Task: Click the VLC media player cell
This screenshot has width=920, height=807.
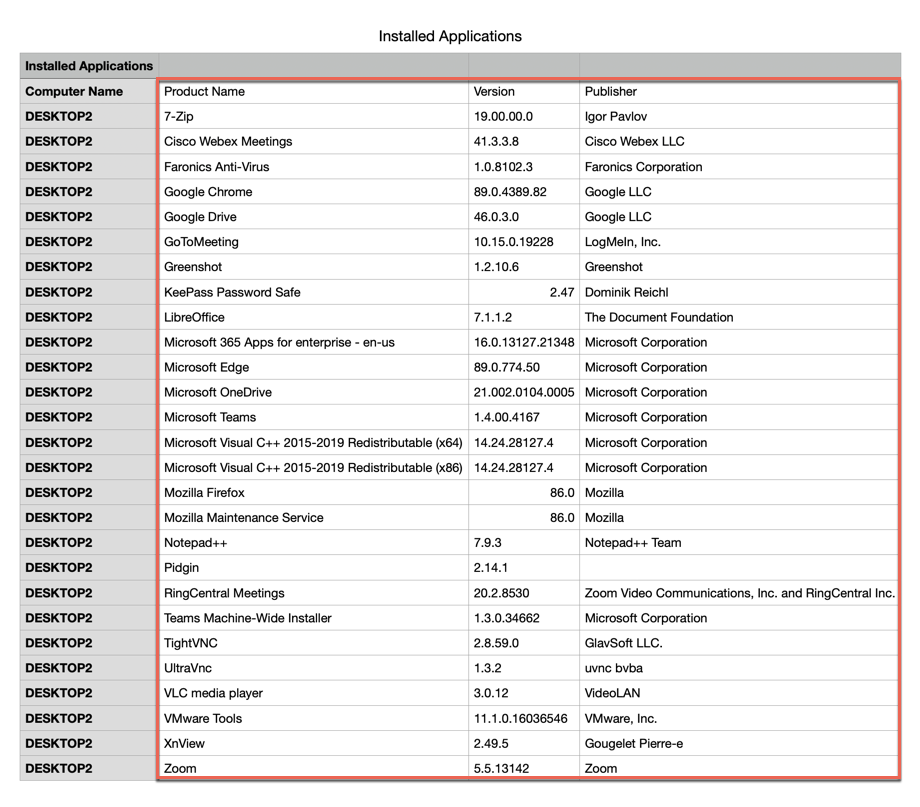Action: 313,693
